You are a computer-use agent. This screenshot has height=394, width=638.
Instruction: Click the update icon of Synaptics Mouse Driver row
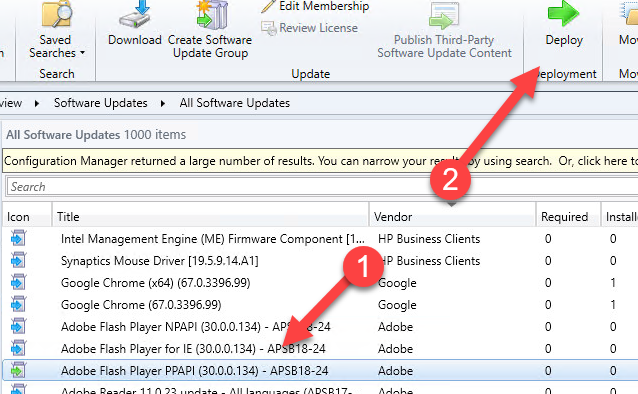click(18, 260)
